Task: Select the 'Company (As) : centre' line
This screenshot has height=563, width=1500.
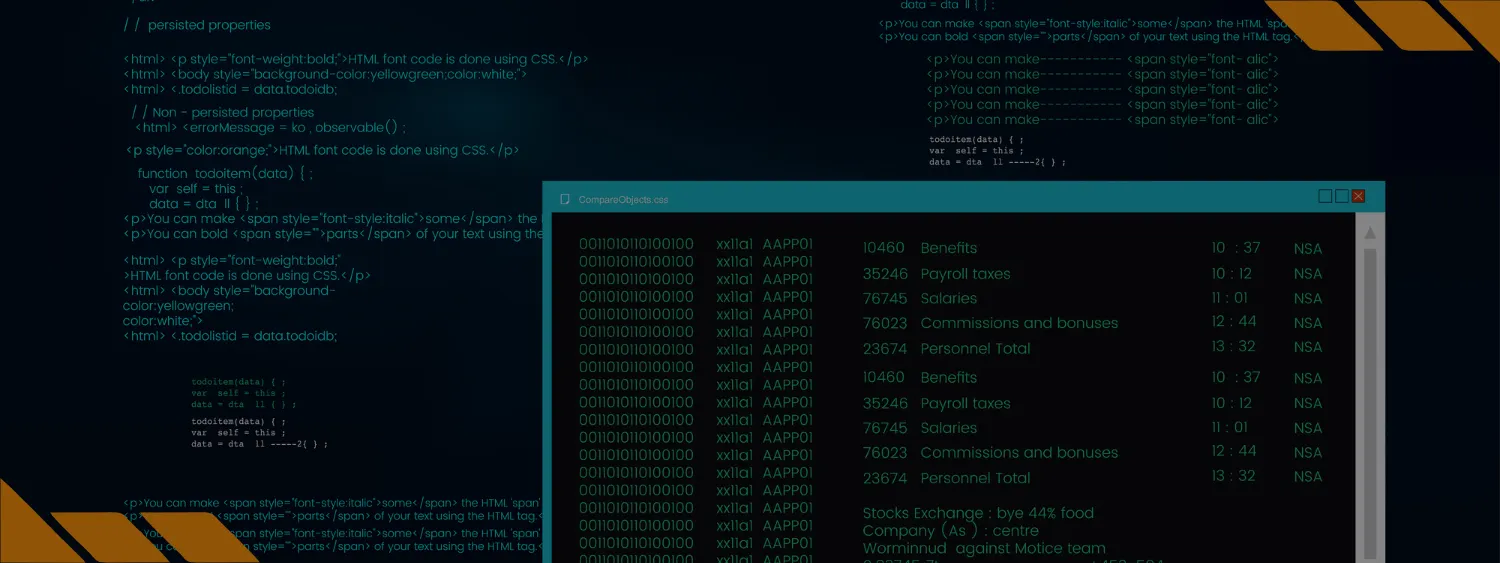Action: click(x=951, y=531)
